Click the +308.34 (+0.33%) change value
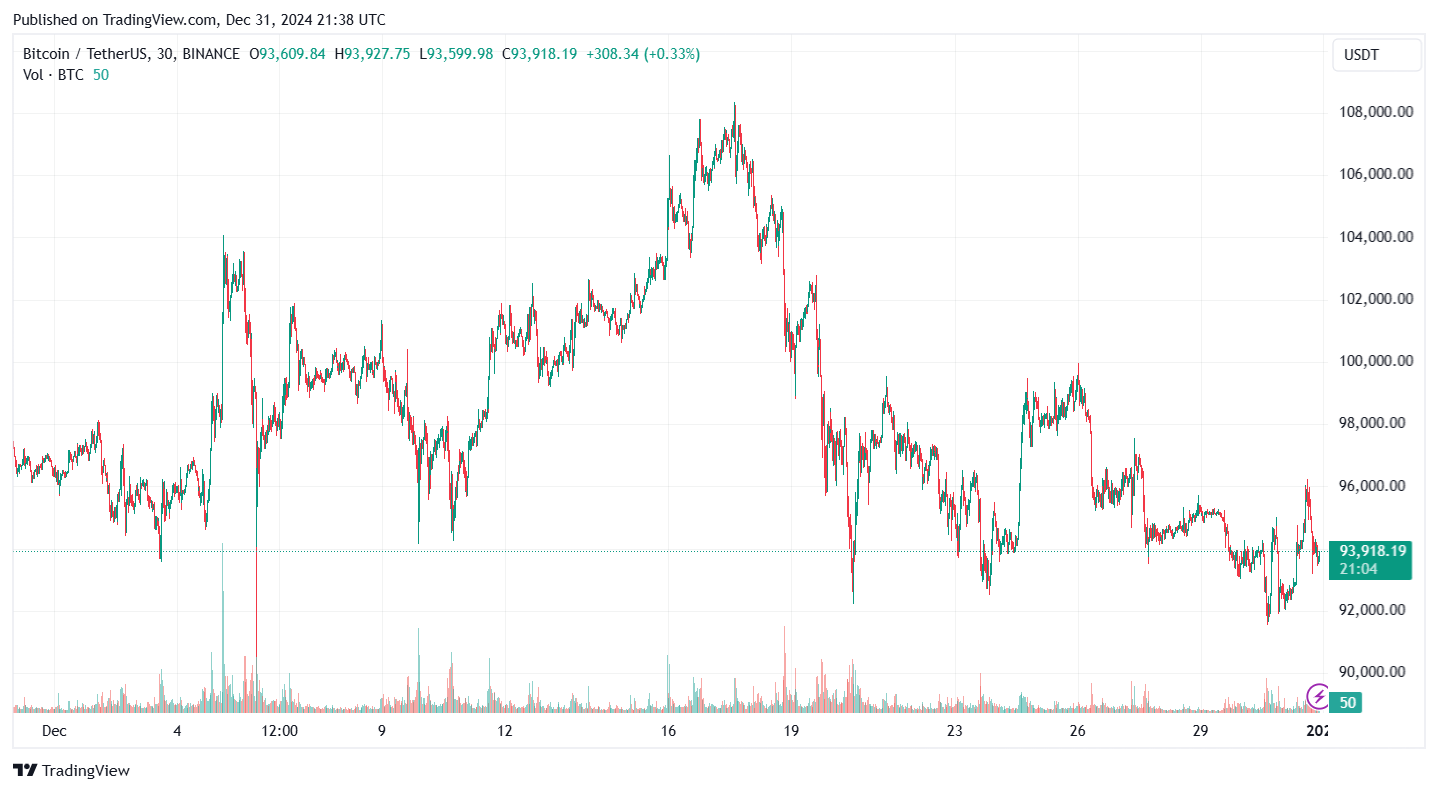Image resolution: width=1438 pixels, height=792 pixels. pyautogui.click(x=643, y=54)
